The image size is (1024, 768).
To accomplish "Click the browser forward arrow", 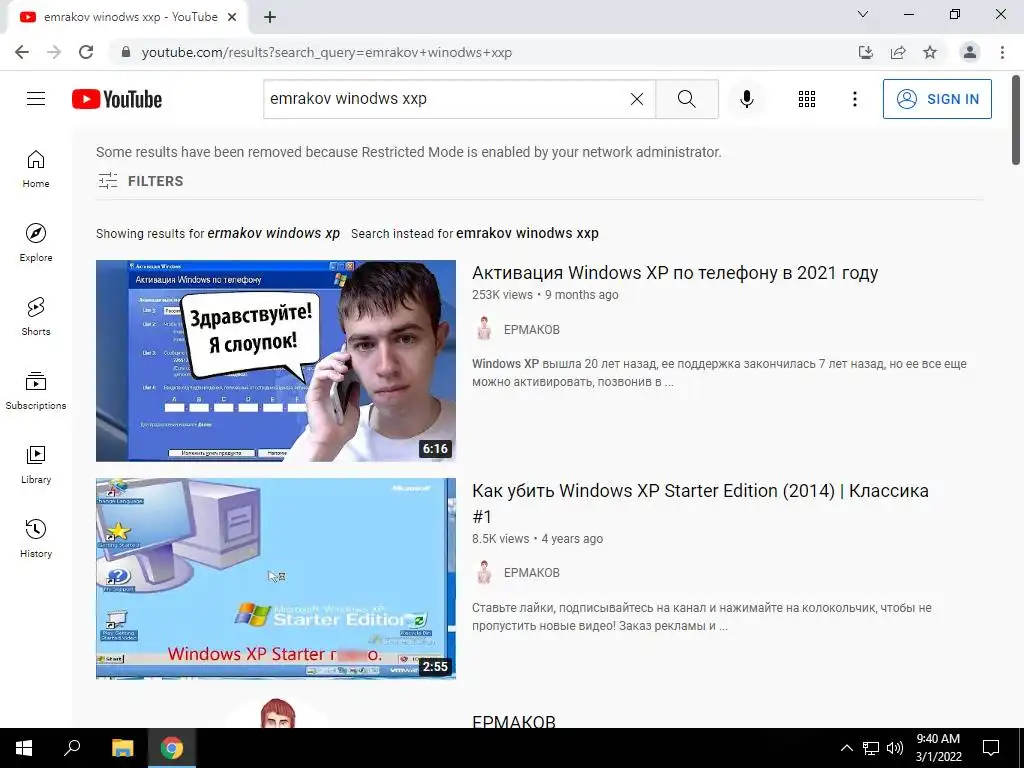I will pos(54,52).
